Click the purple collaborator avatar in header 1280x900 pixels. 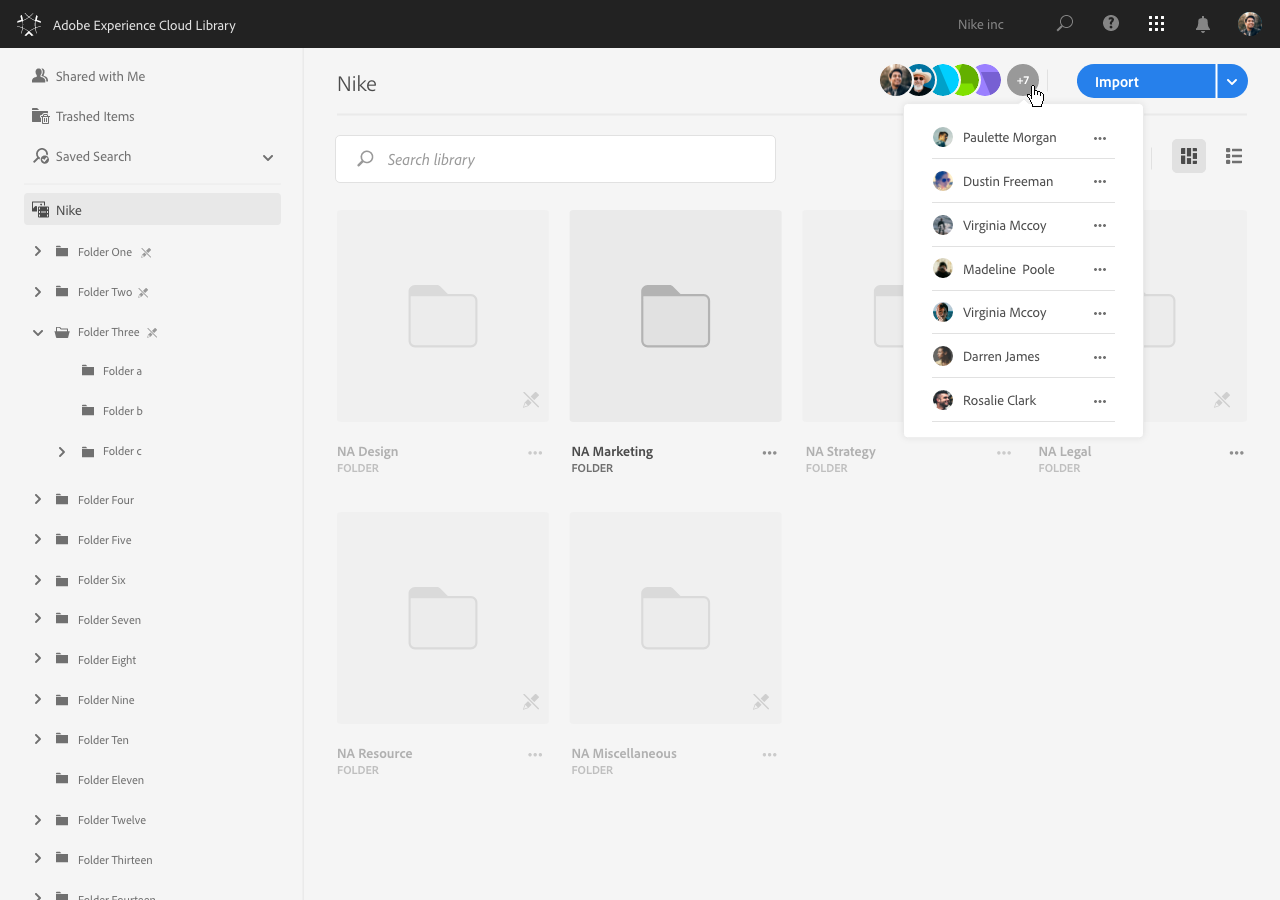coord(988,80)
